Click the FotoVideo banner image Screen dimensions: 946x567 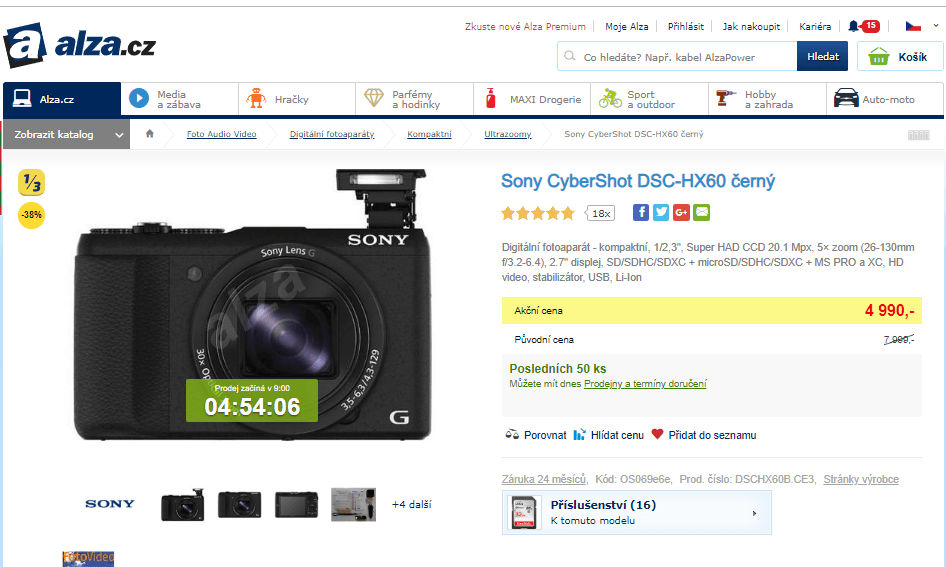pos(88,559)
